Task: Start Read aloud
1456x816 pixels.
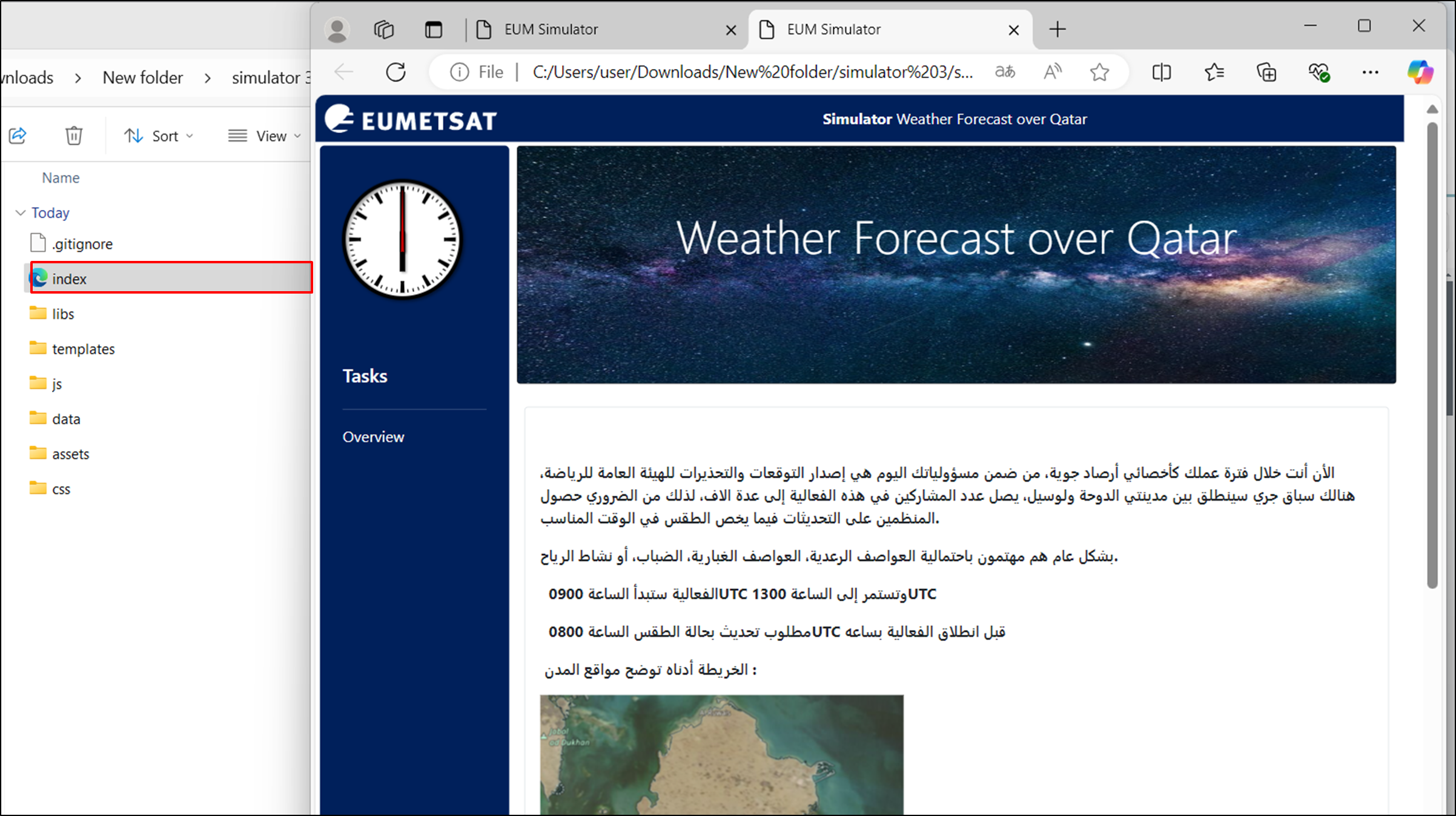Action: coord(1053,72)
